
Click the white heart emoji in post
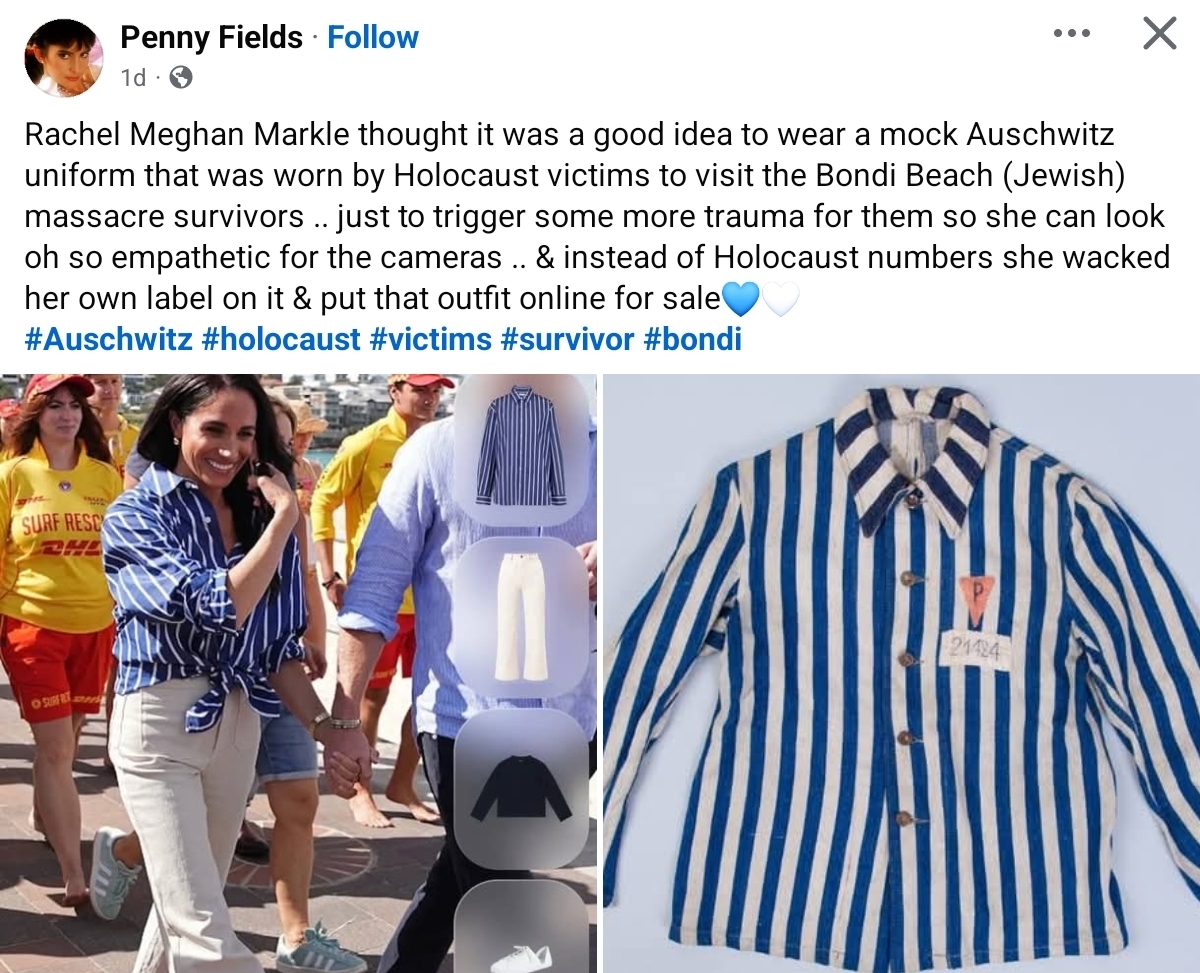pos(781,299)
